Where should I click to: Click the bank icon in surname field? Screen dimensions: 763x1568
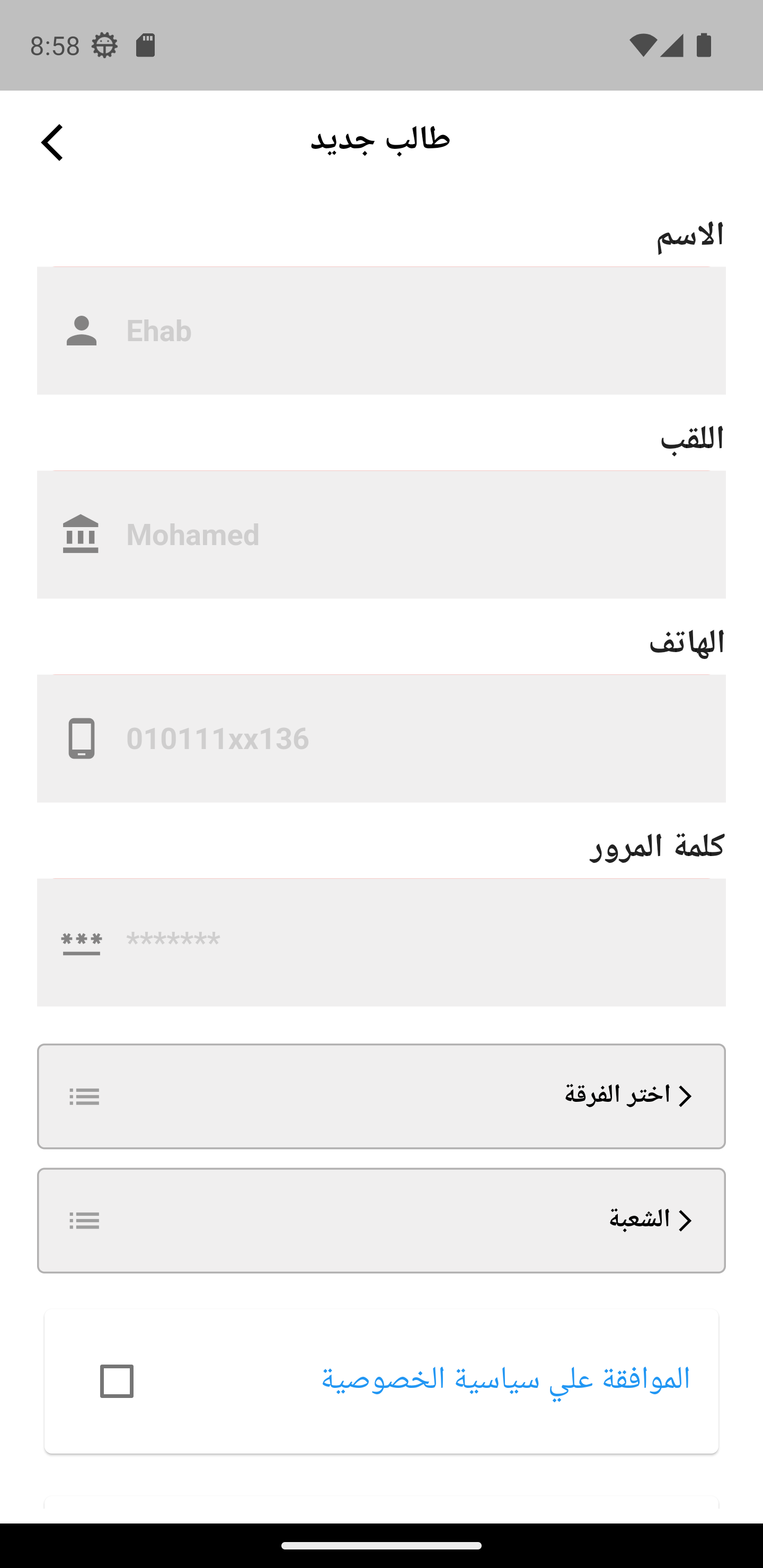81,534
